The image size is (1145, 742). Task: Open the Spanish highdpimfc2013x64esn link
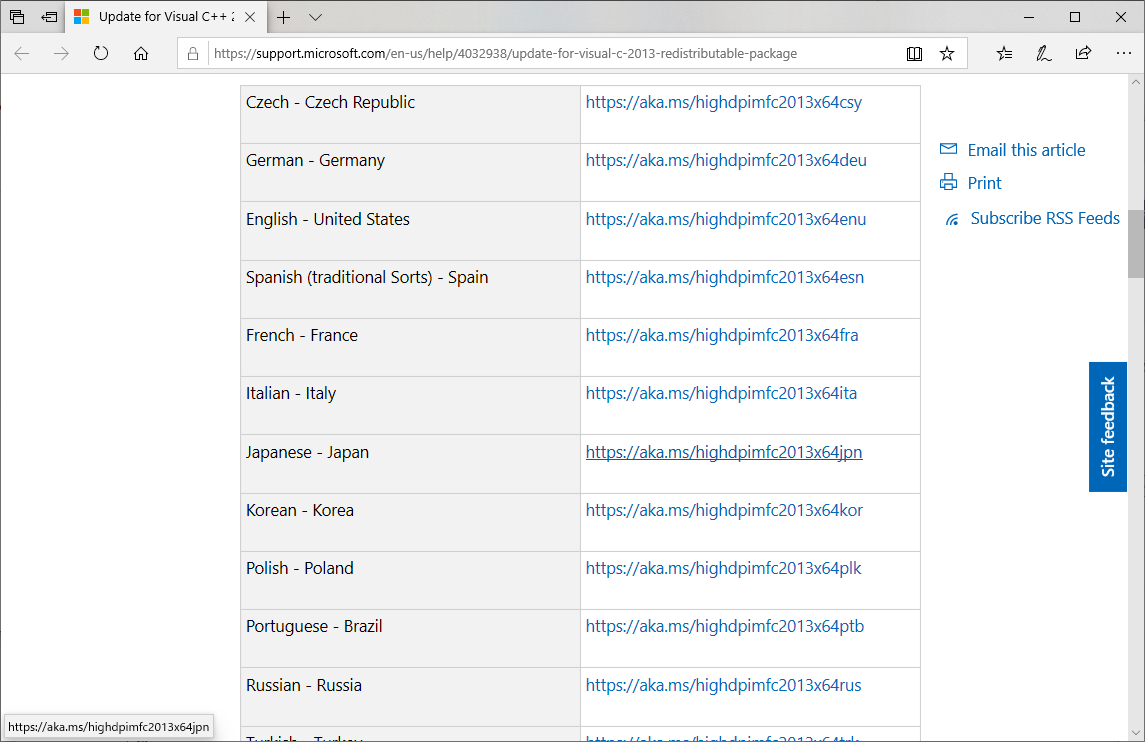[x=724, y=277]
